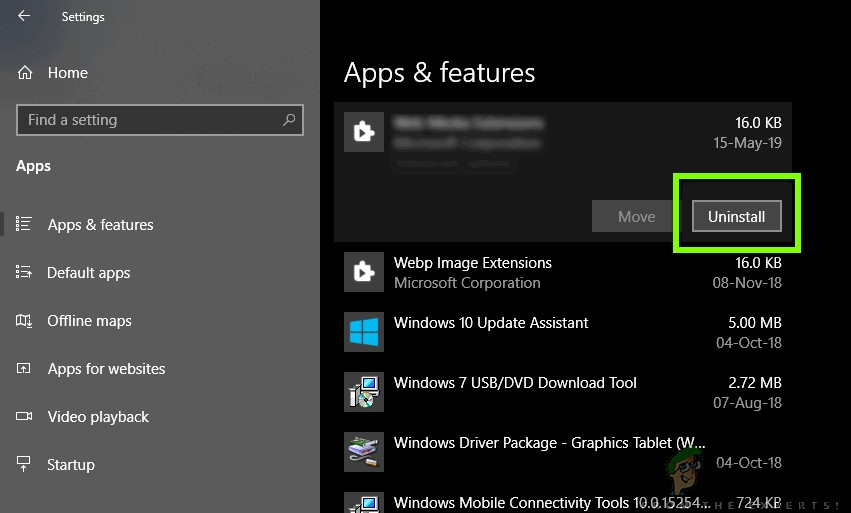Click the 07-Aug-18 install date
The height and width of the screenshot is (513, 851).
tap(747, 402)
